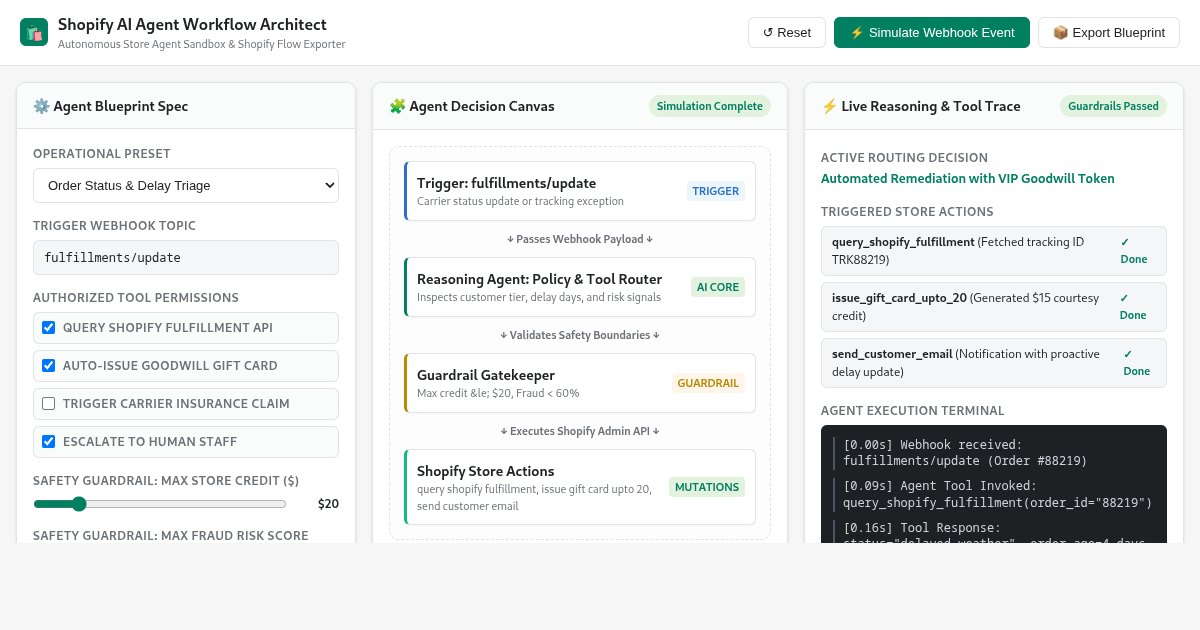Click the trigger webhook topic field

coord(186,257)
